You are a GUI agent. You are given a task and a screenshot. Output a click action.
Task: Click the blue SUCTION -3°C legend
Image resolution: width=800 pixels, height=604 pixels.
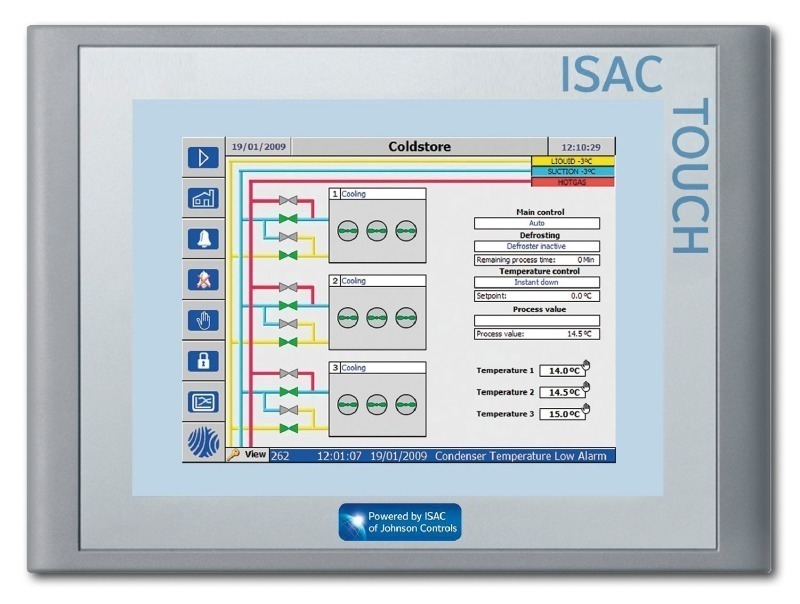pyautogui.click(x=572, y=171)
